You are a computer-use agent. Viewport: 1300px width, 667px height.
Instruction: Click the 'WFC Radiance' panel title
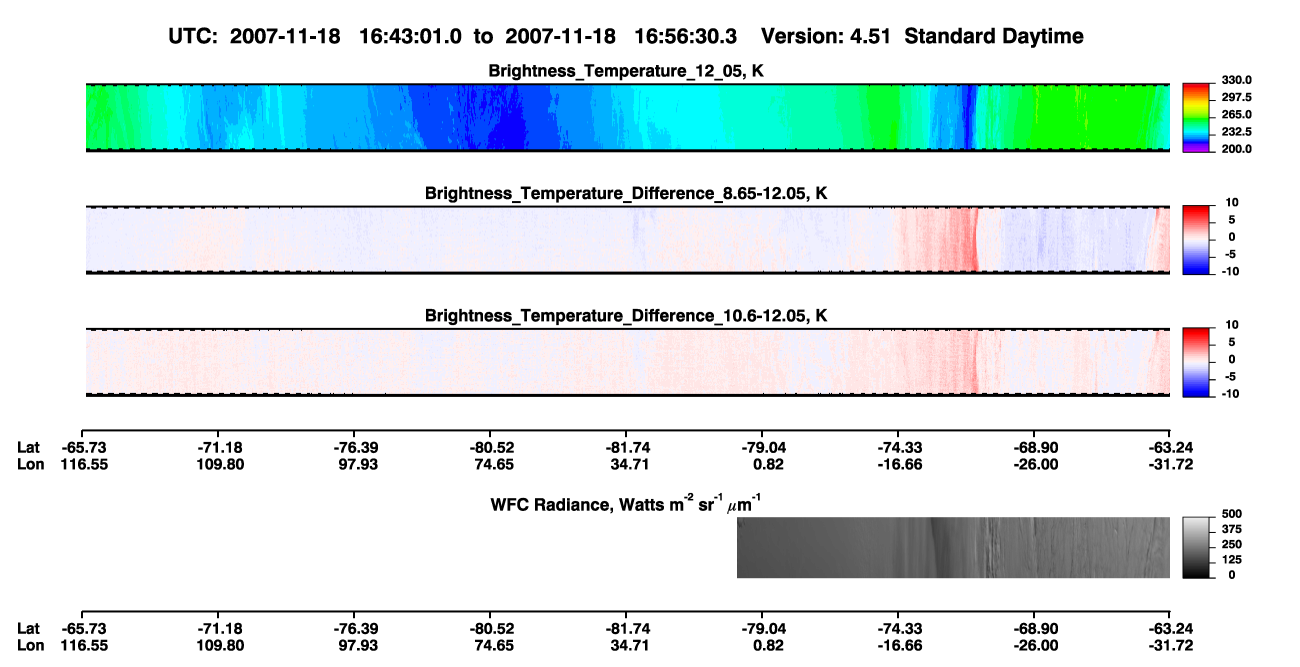pos(627,502)
